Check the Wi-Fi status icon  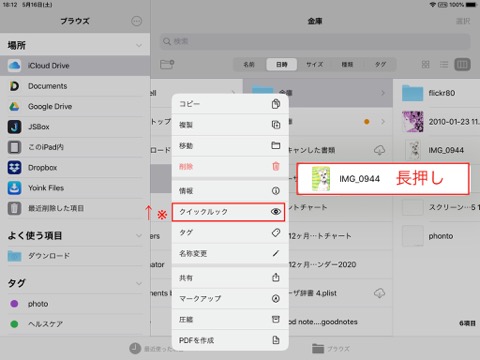coord(433,5)
